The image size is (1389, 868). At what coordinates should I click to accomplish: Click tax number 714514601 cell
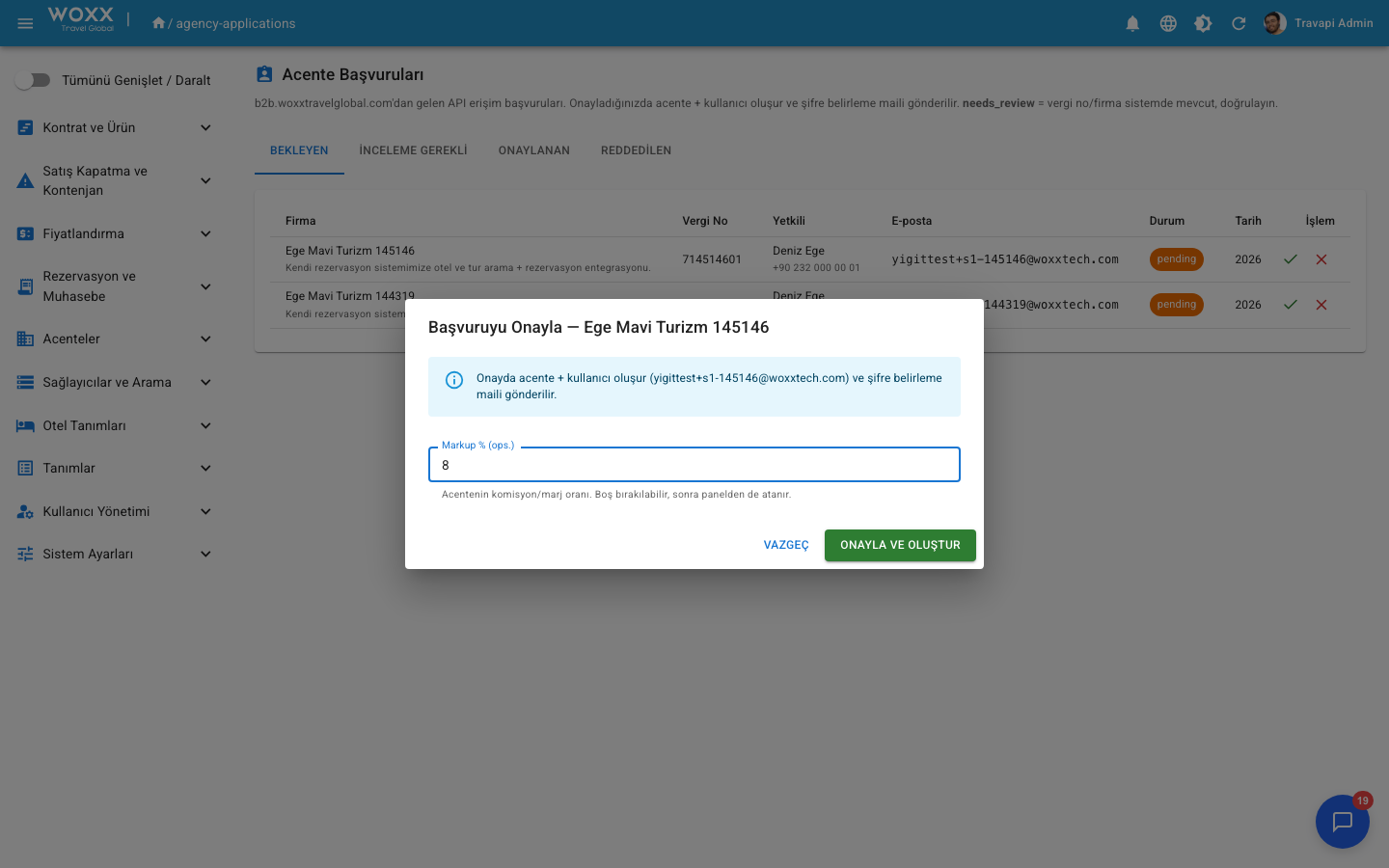coord(712,259)
